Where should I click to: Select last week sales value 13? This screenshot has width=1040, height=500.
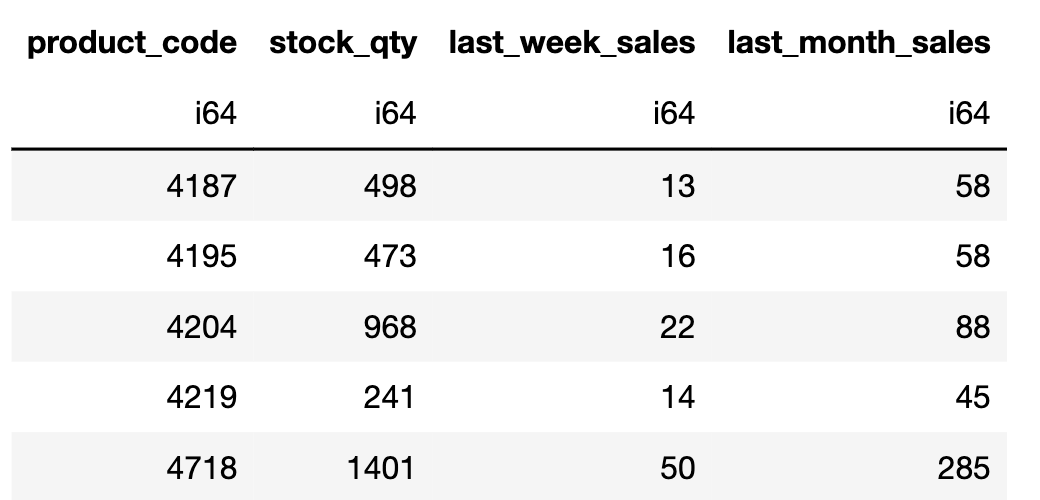(x=677, y=186)
